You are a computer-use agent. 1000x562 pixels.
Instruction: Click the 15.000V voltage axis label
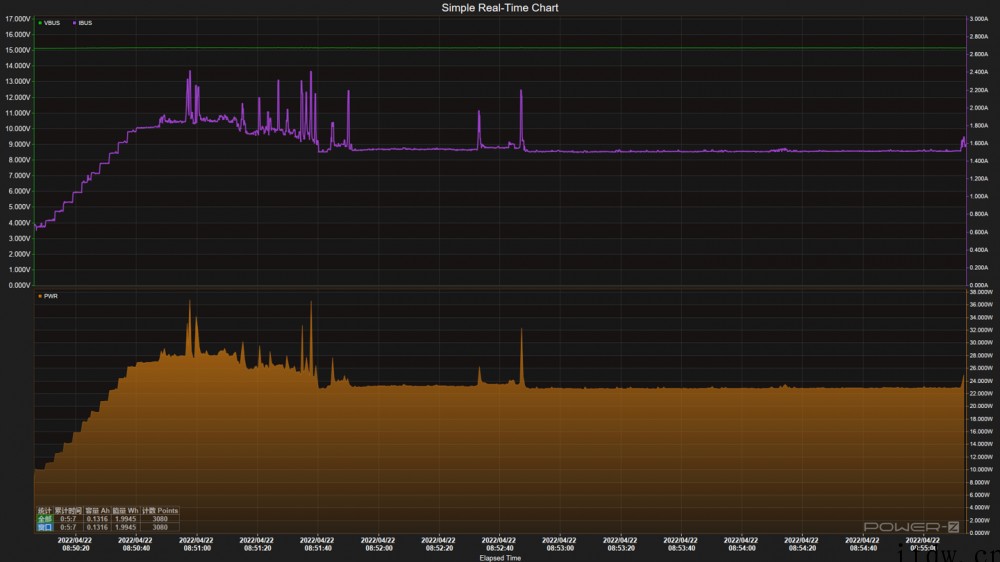click(18, 50)
